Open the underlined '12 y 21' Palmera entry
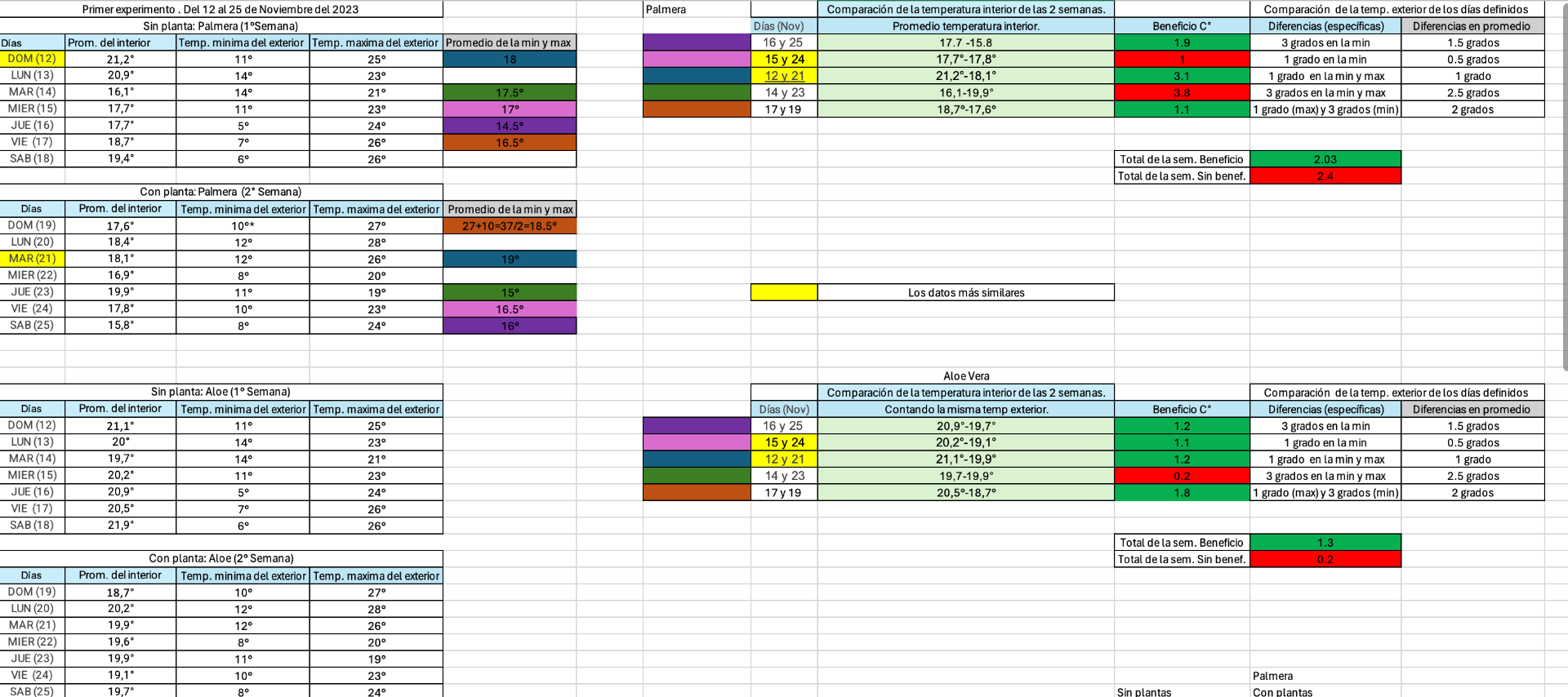 [x=784, y=76]
